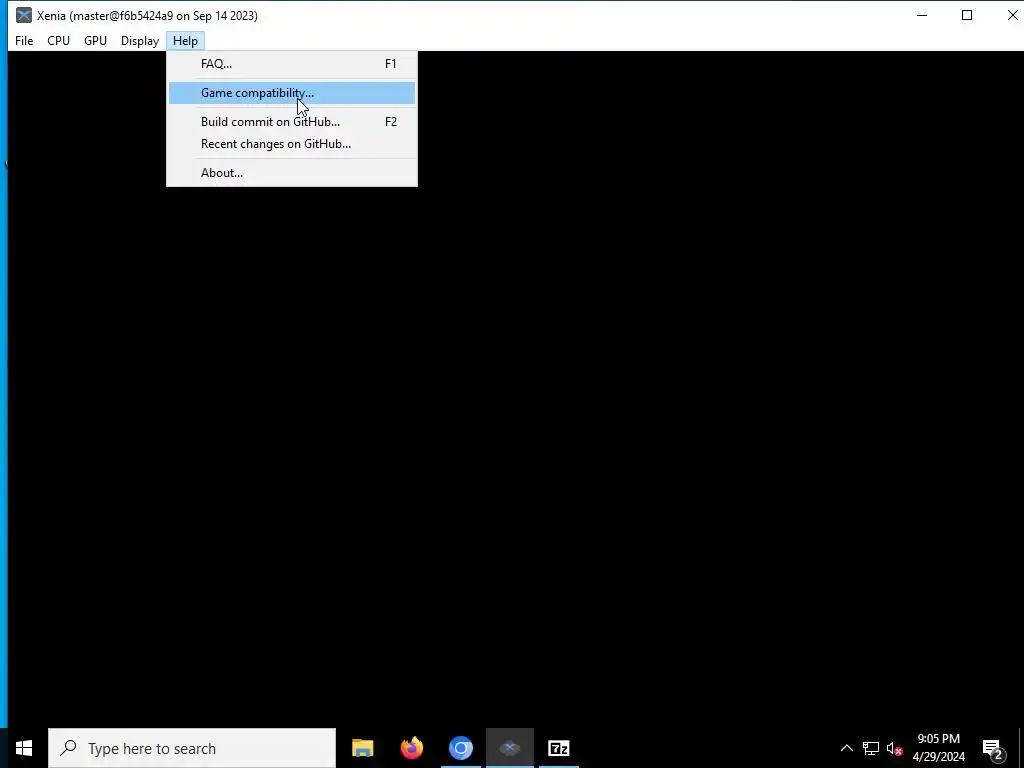Screen dimensions: 1024x768
Task: Open the Display menu
Action: click(x=140, y=40)
